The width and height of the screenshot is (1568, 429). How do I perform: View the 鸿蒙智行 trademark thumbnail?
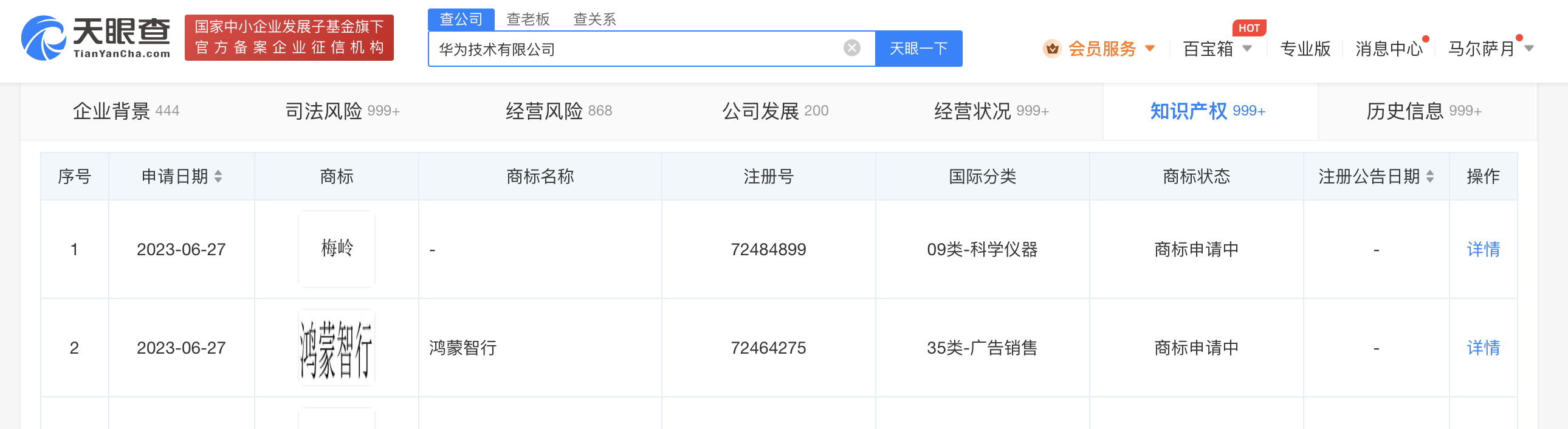click(x=337, y=348)
